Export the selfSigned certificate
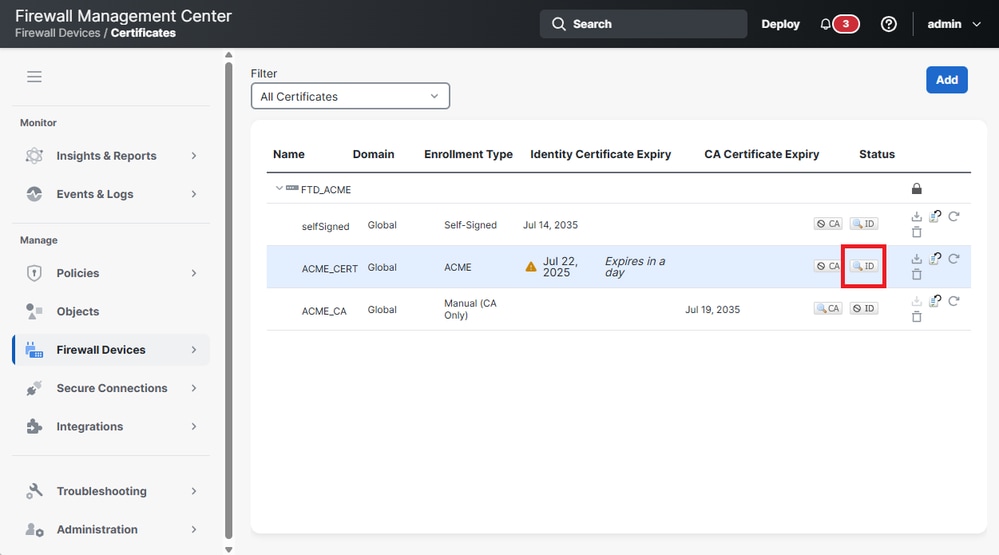 point(917,216)
